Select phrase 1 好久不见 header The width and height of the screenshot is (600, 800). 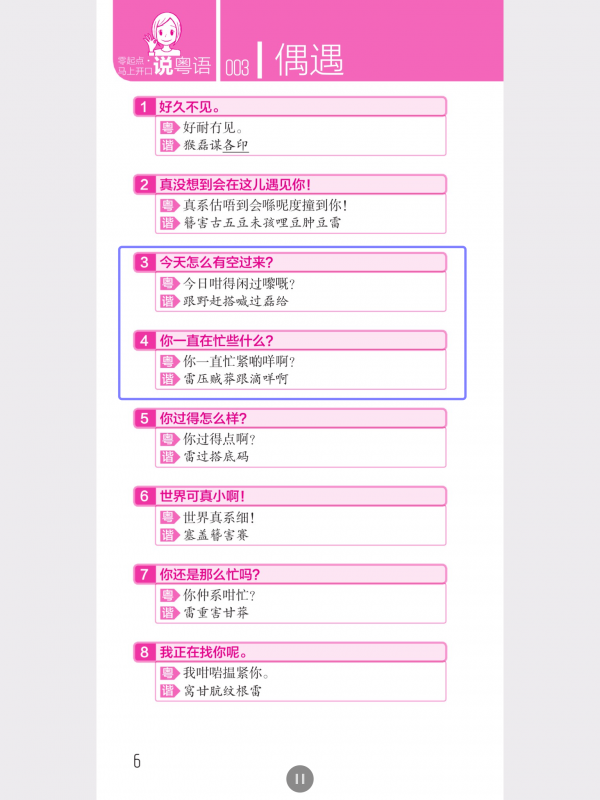(x=290, y=107)
